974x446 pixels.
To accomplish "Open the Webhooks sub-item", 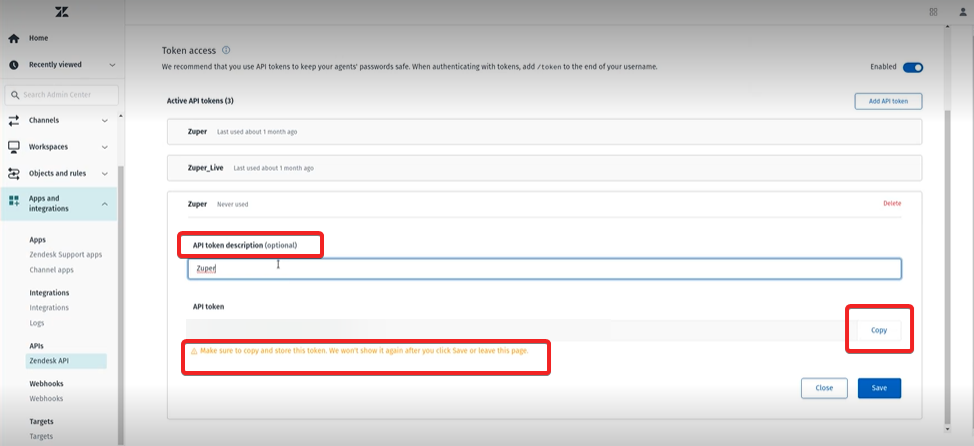I will [x=46, y=399].
